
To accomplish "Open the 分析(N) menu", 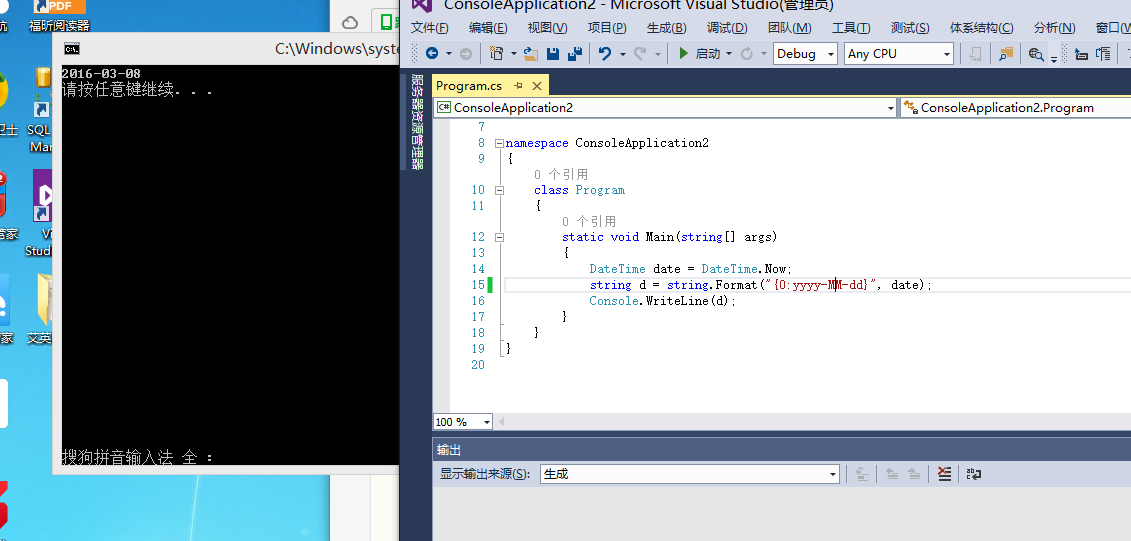I will pyautogui.click(x=1055, y=27).
